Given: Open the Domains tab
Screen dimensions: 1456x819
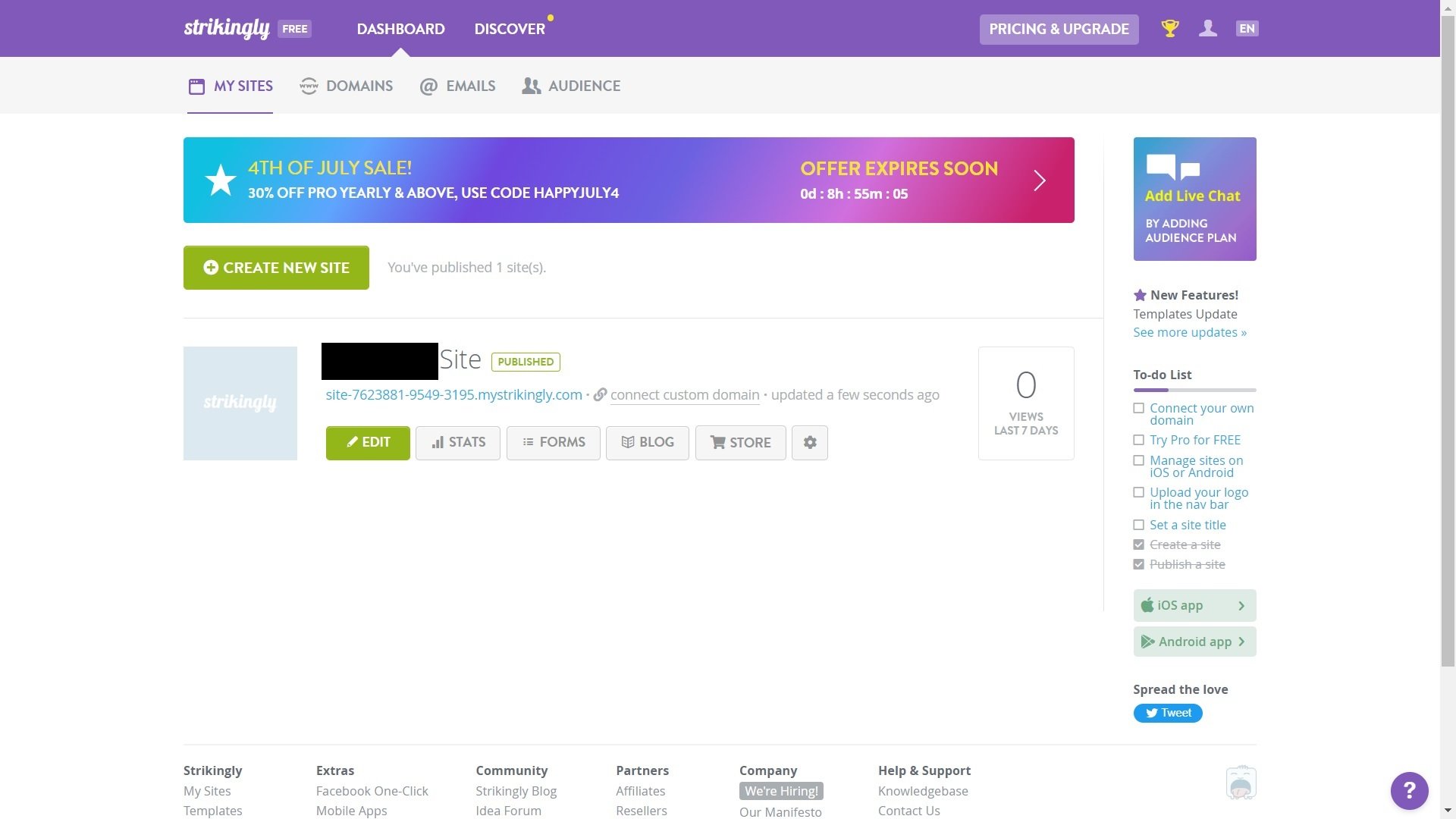Looking at the screenshot, I should tap(346, 86).
